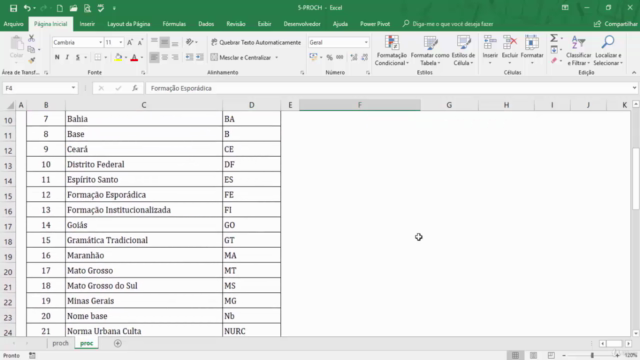
Task: Adjust the zoom slider
Action: click(592, 356)
